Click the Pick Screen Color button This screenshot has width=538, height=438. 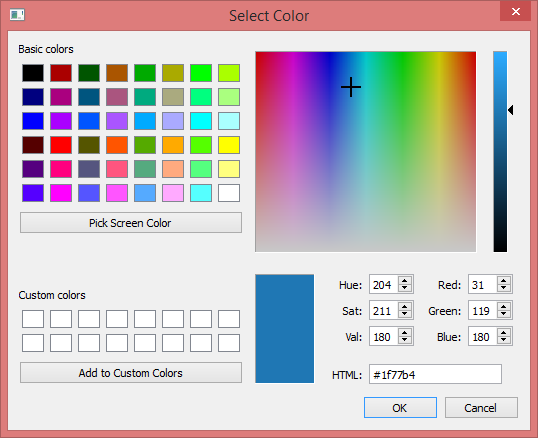coord(131,223)
